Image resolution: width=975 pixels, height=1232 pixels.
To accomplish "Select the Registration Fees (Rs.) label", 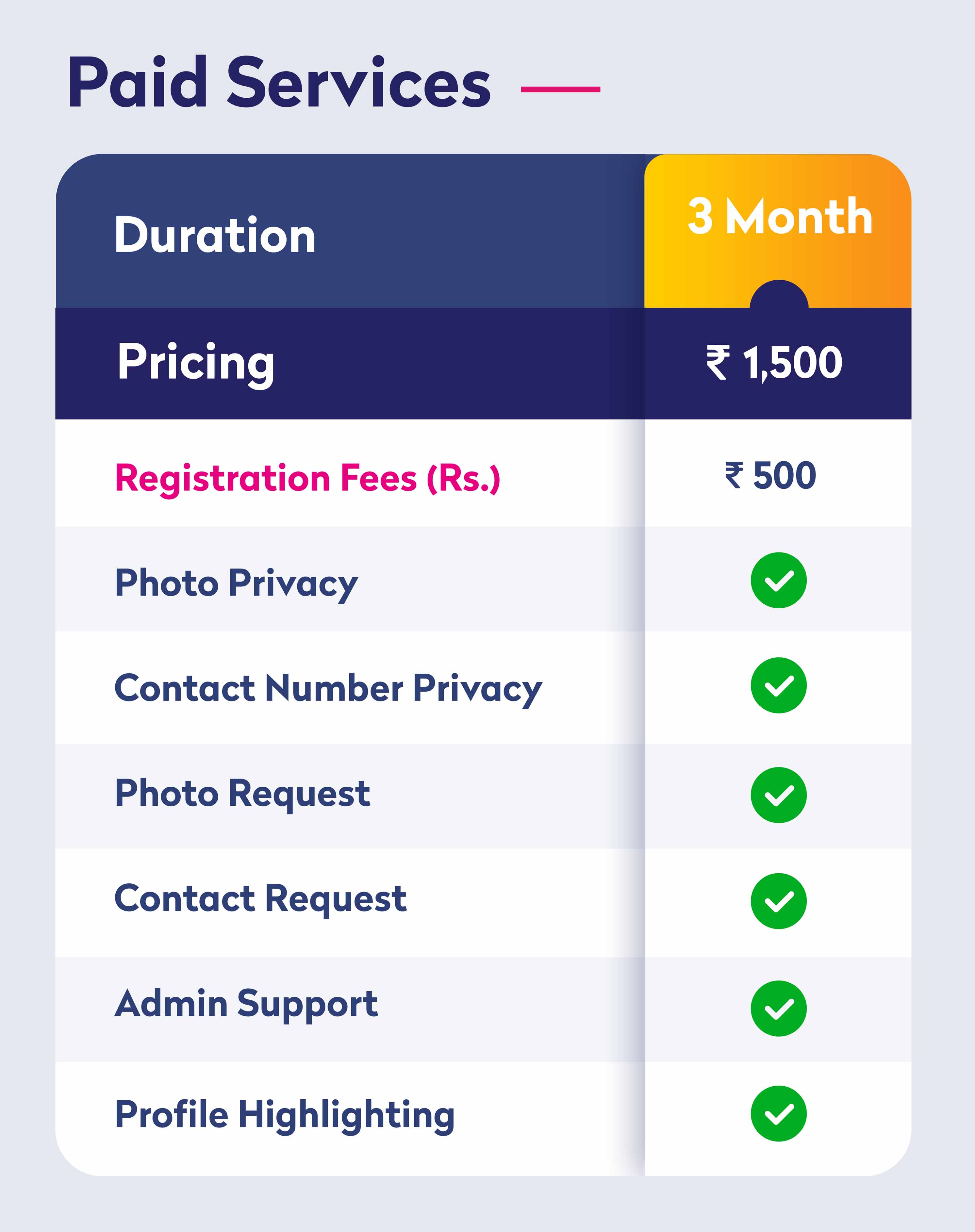I will (x=308, y=478).
